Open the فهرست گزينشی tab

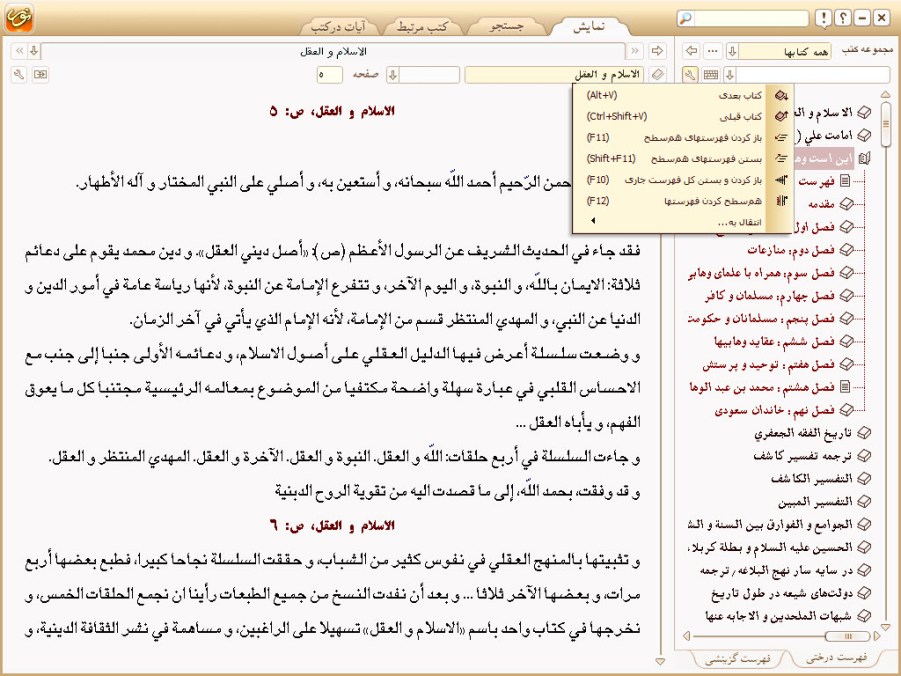coord(738,659)
